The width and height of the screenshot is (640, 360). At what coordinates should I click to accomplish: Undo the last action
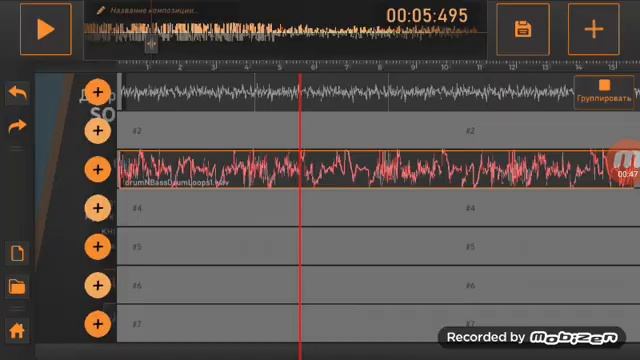pos(18,93)
